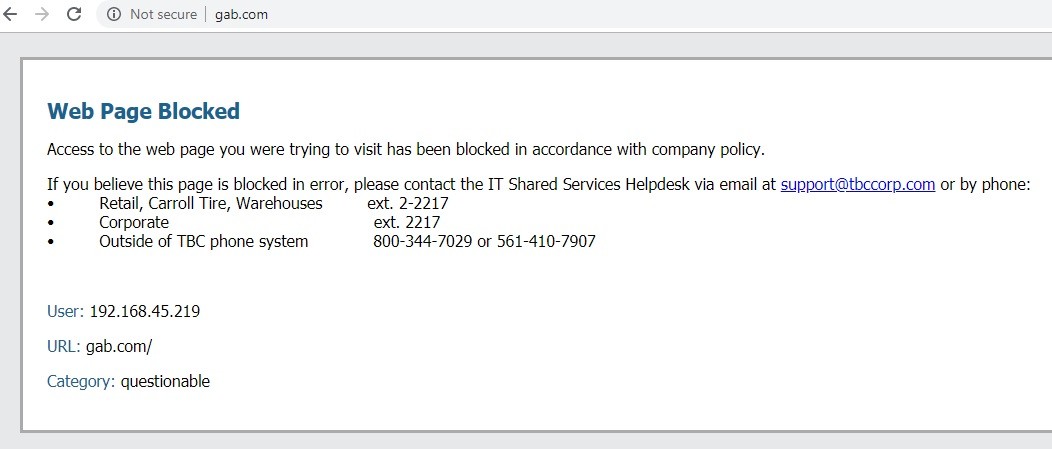Click the company policy blocked message text
This screenshot has width=1052, height=449.
point(405,150)
